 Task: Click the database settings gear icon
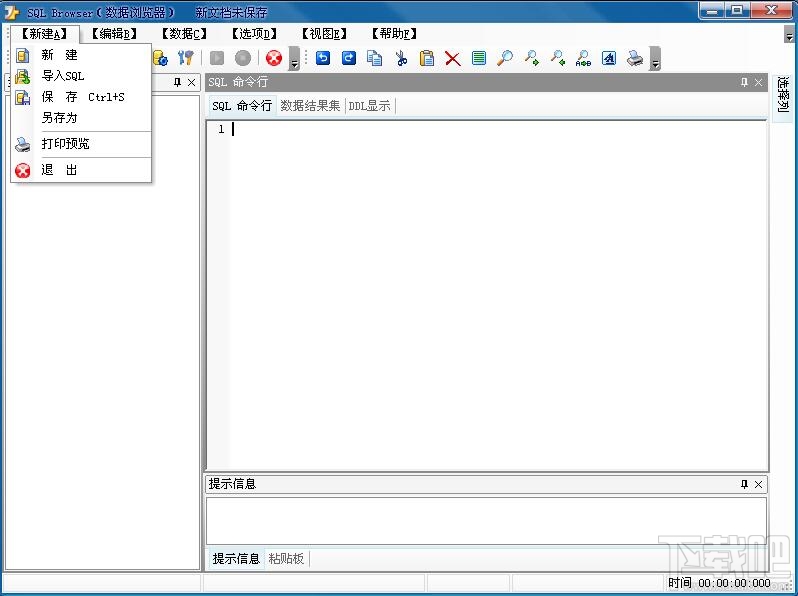click(161, 58)
